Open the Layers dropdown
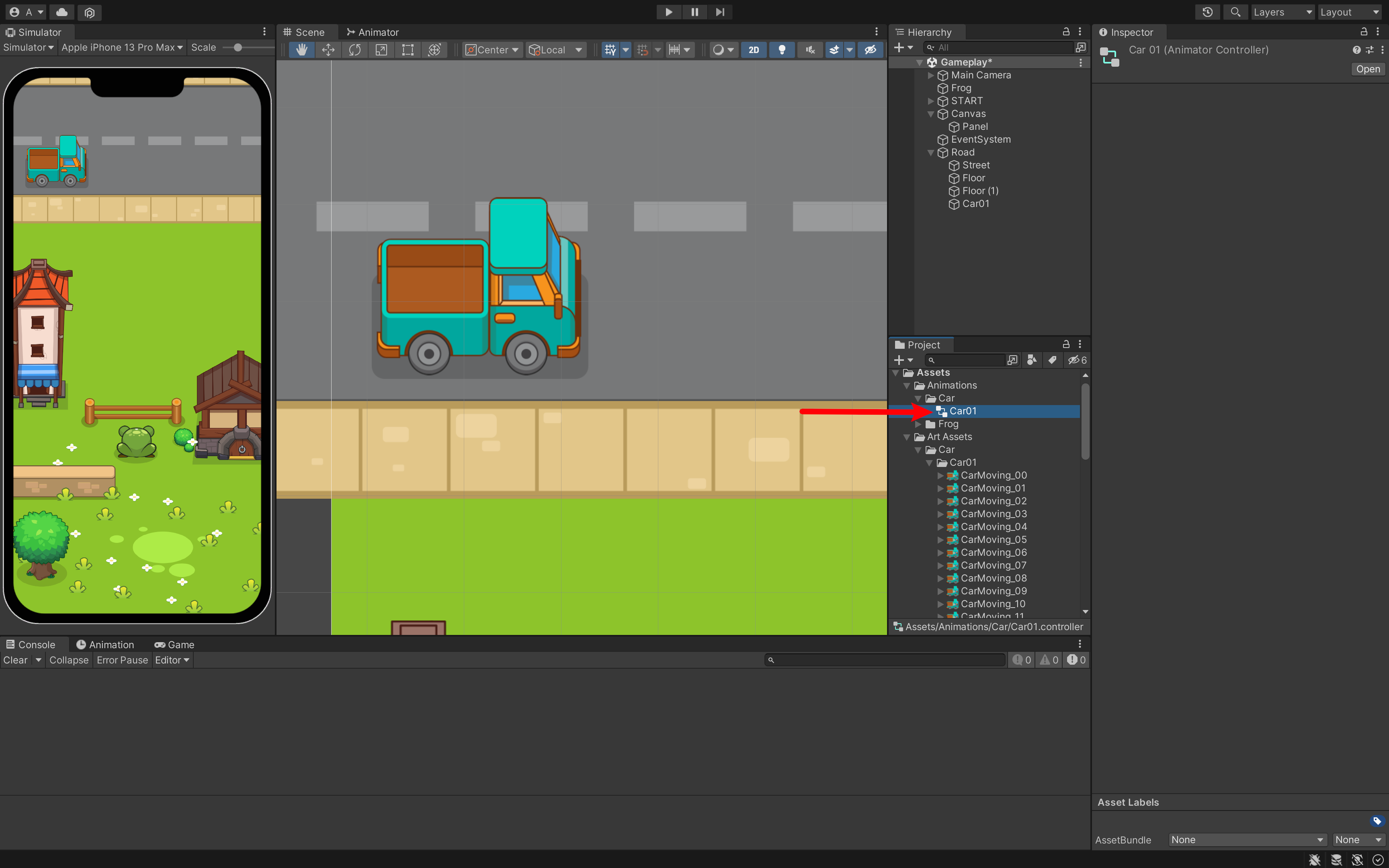This screenshot has width=1389, height=868. coord(1282,12)
